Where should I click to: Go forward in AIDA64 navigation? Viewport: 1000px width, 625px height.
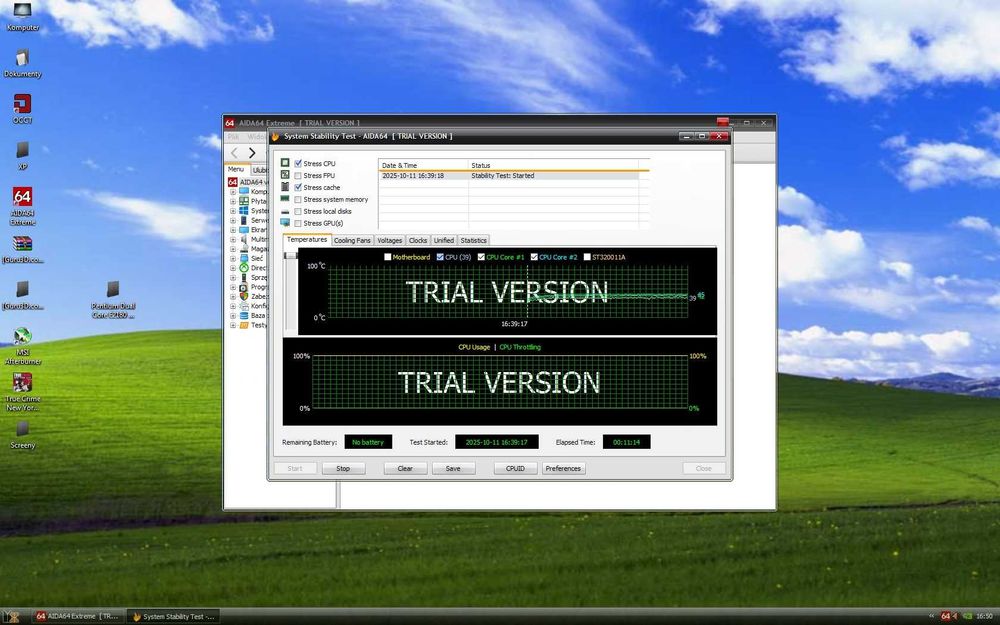coord(252,152)
